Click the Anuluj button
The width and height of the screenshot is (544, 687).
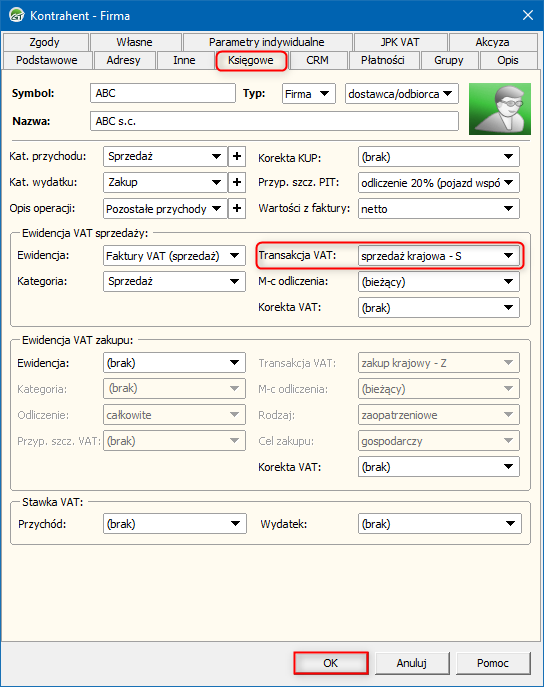click(412, 663)
